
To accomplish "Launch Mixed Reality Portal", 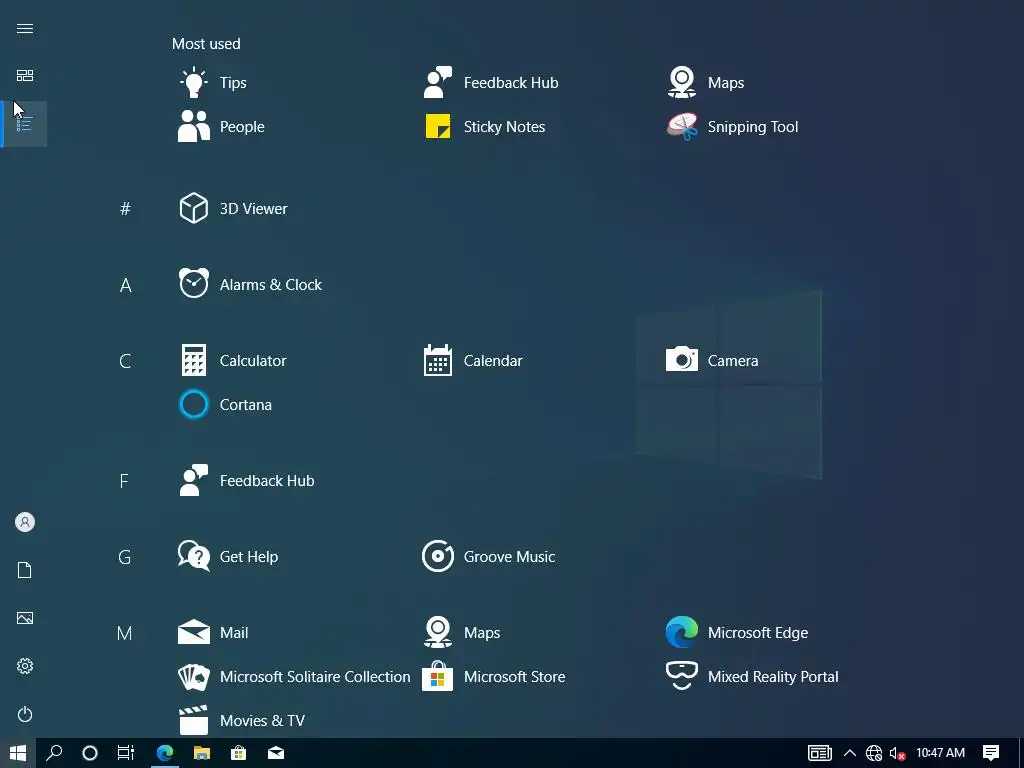I will (x=752, y=677).
